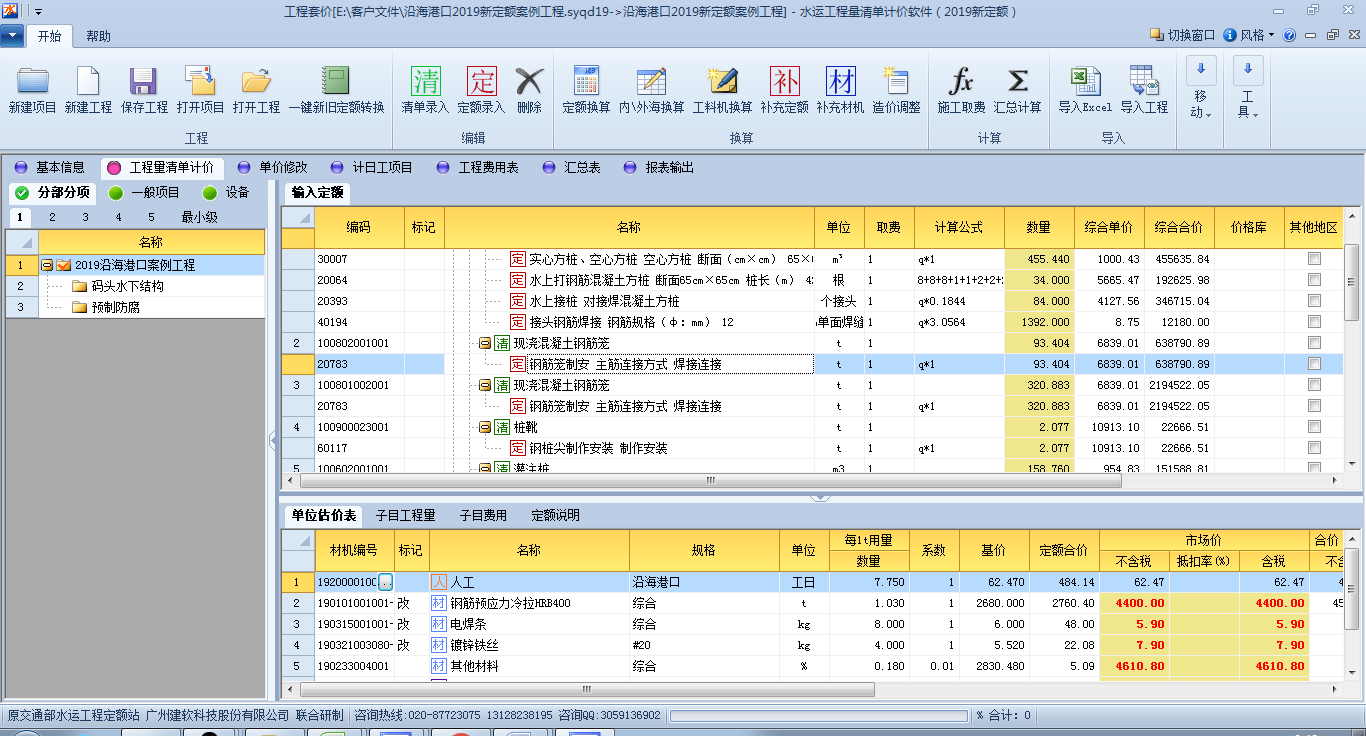
Task: Click the 定额换算 calculator icon
Action: pos(586,81)
